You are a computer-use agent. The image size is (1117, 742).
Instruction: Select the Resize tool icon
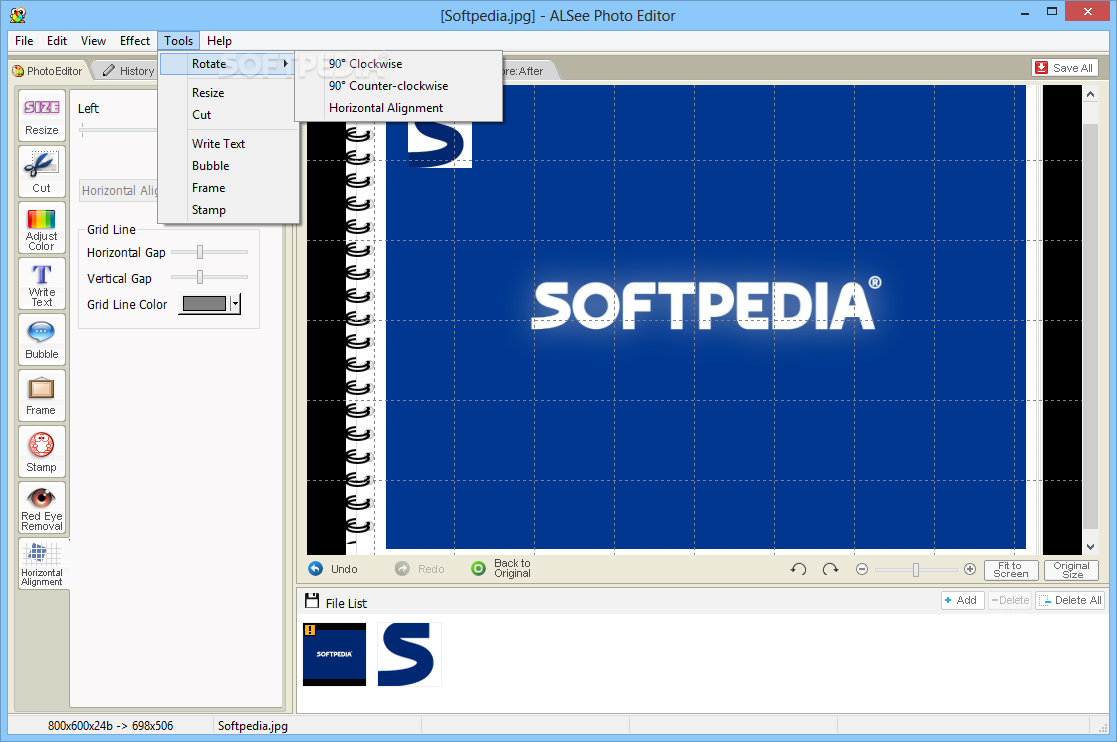coord(42,115)
